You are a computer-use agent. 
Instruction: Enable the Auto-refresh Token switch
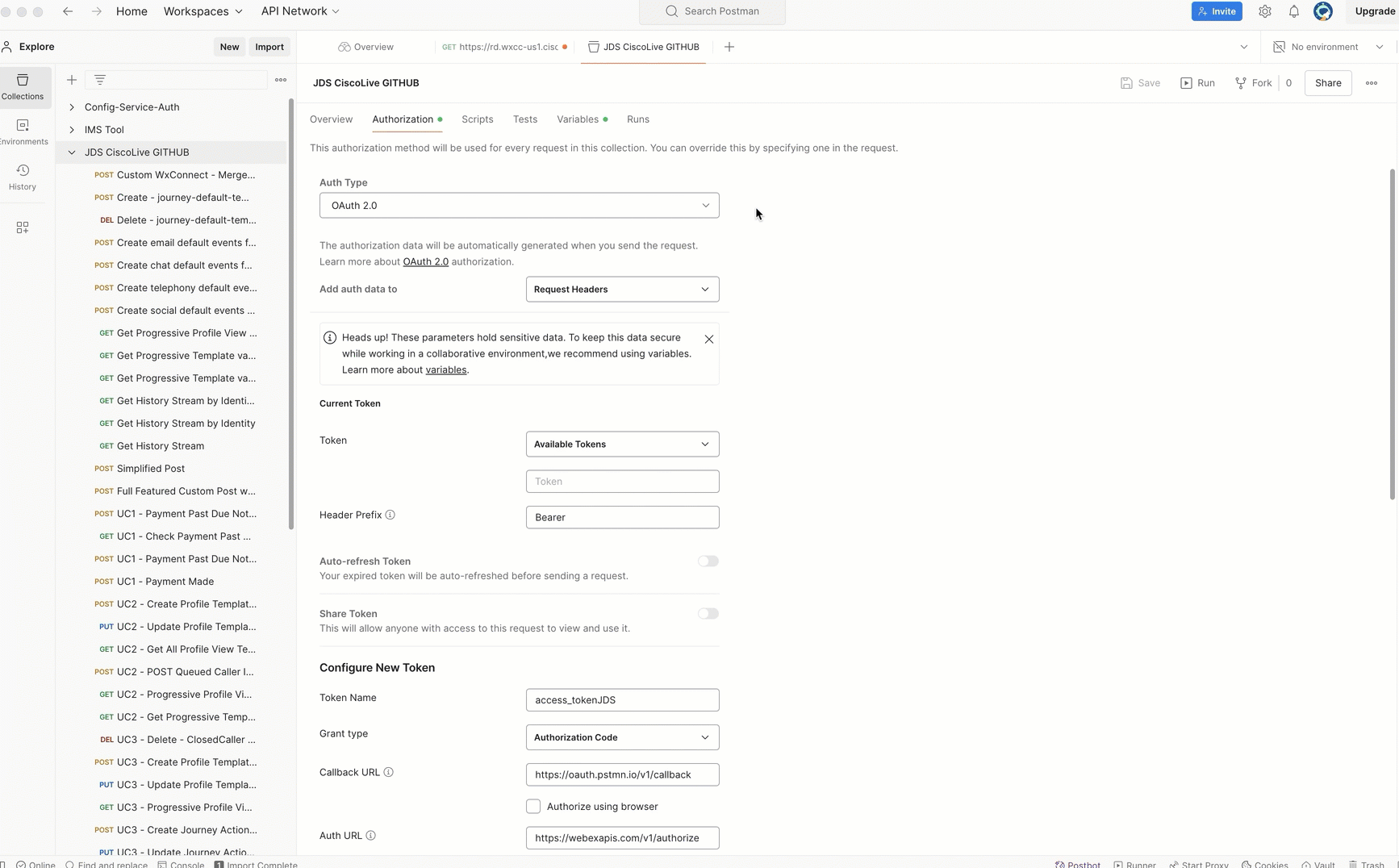pyautogui.click(x=708, y=561)
